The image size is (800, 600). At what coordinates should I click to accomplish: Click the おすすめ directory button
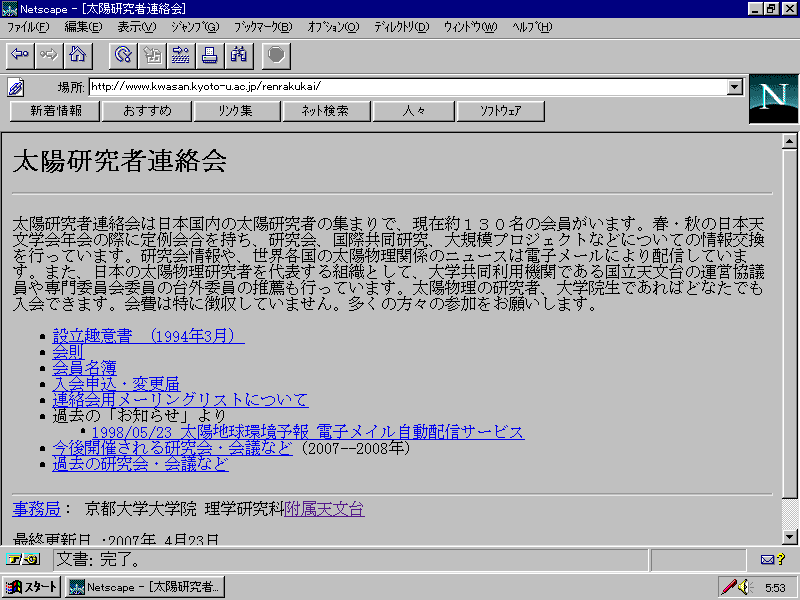point(147,111)
